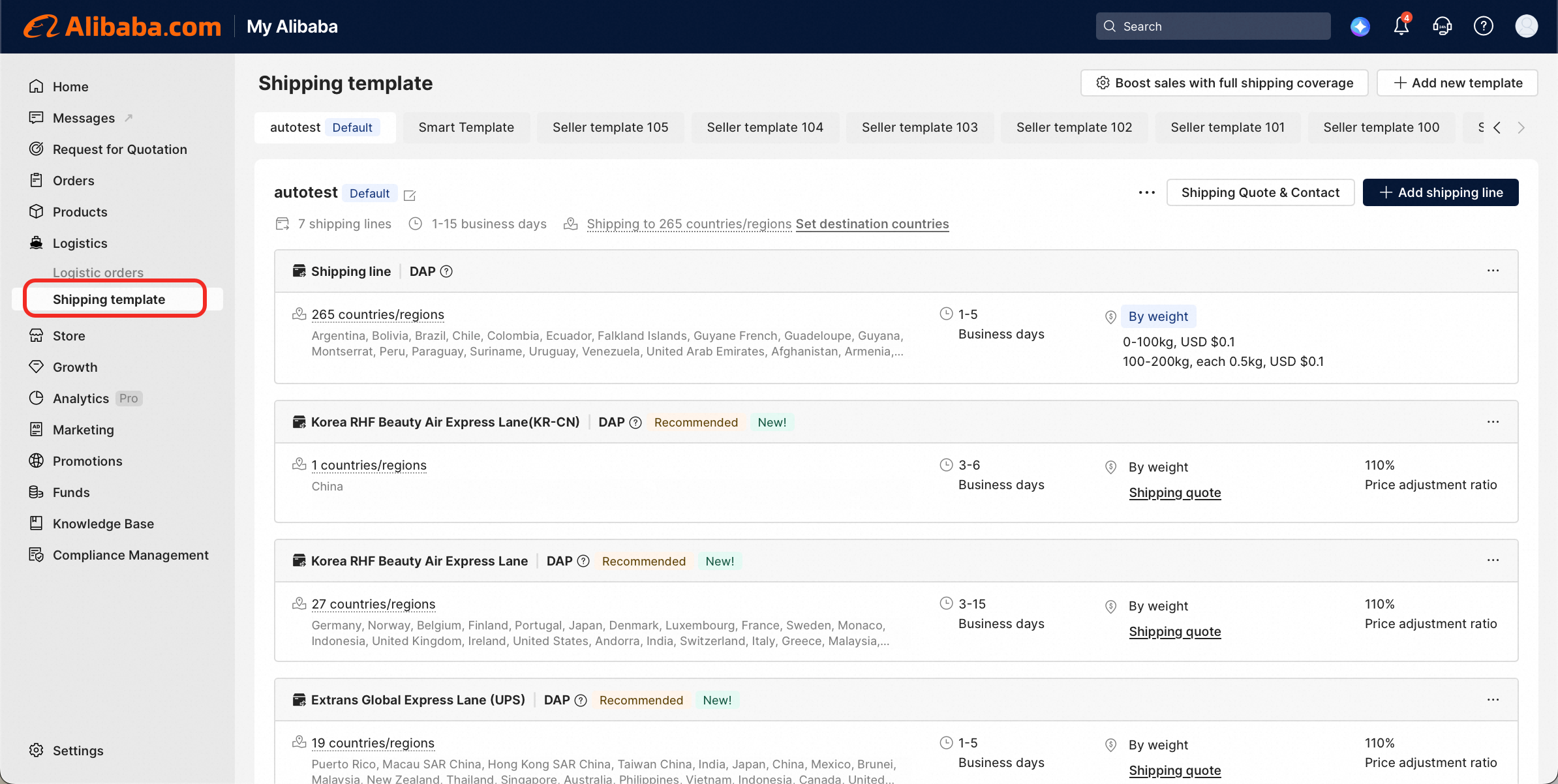Click the My Alibaba header title
Viewport: 1558px width, 784px height.
pyautogui.click(x=292, y=27)
